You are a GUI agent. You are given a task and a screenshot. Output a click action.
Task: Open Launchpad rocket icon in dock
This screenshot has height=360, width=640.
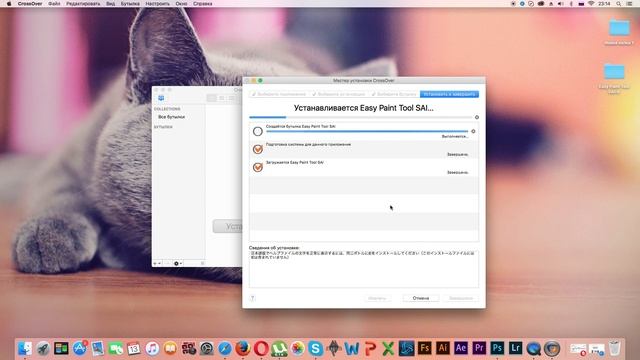pyautogui.click(x=43, y=348)
